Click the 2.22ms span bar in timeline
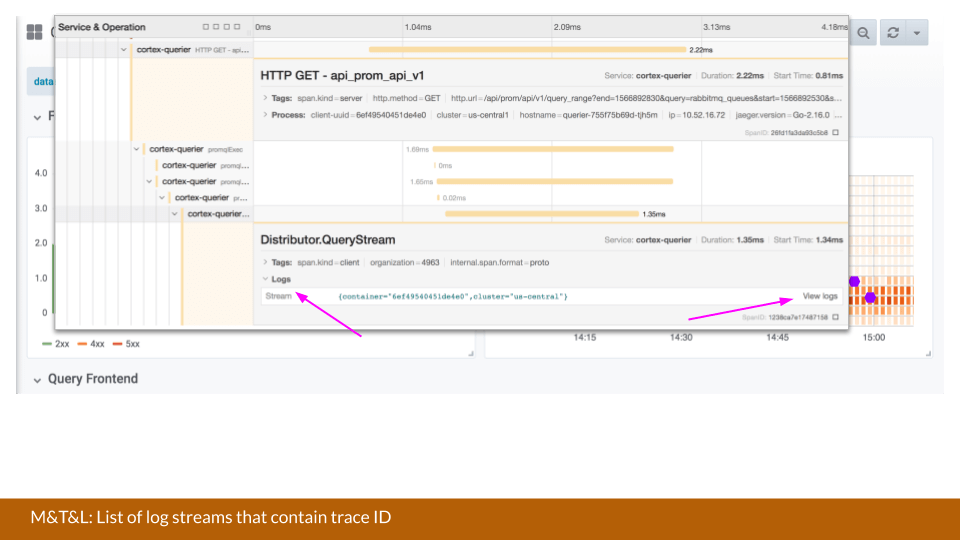 tap(527, 50)
